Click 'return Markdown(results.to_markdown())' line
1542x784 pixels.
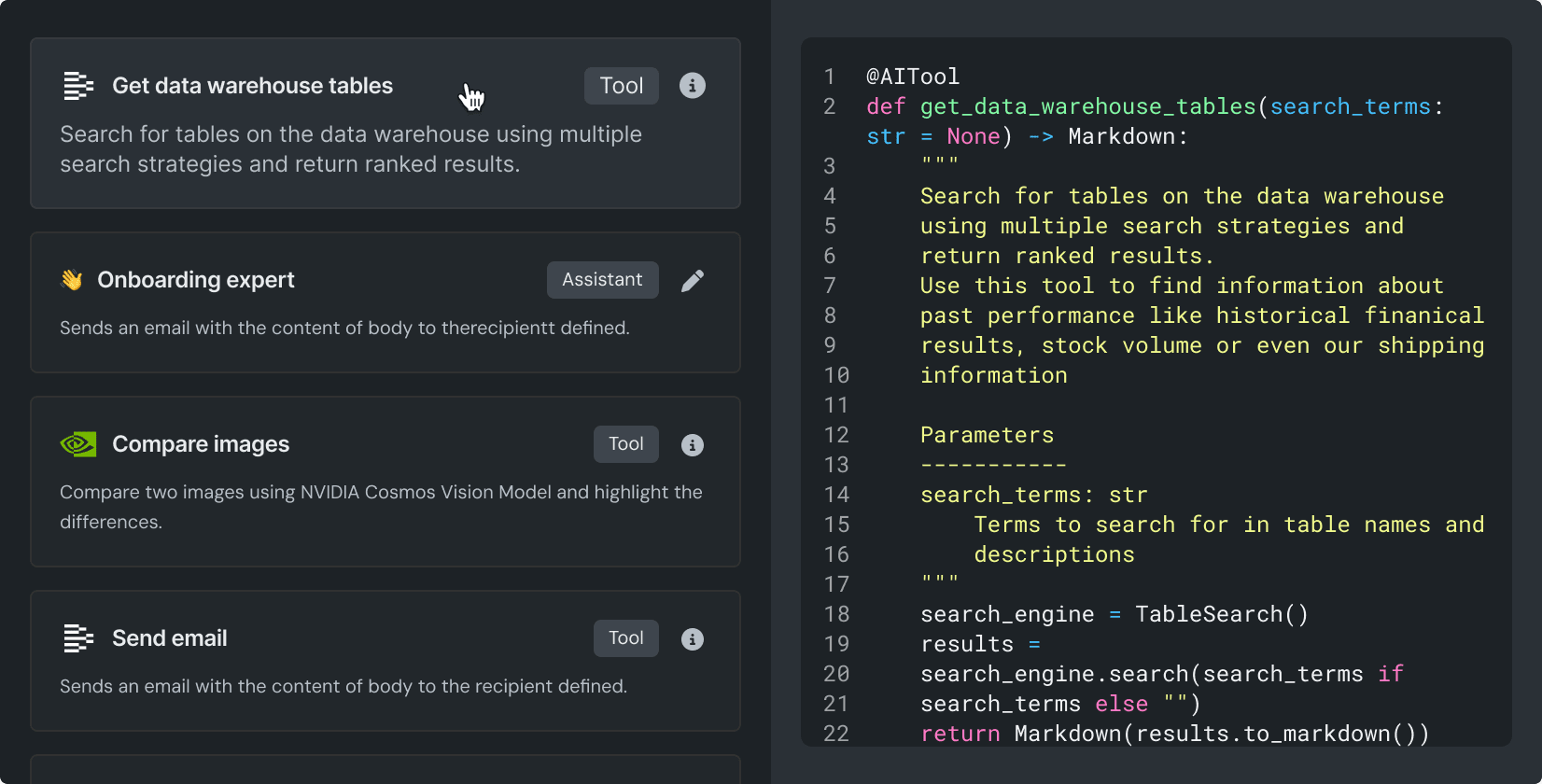tap(1175, 734)
